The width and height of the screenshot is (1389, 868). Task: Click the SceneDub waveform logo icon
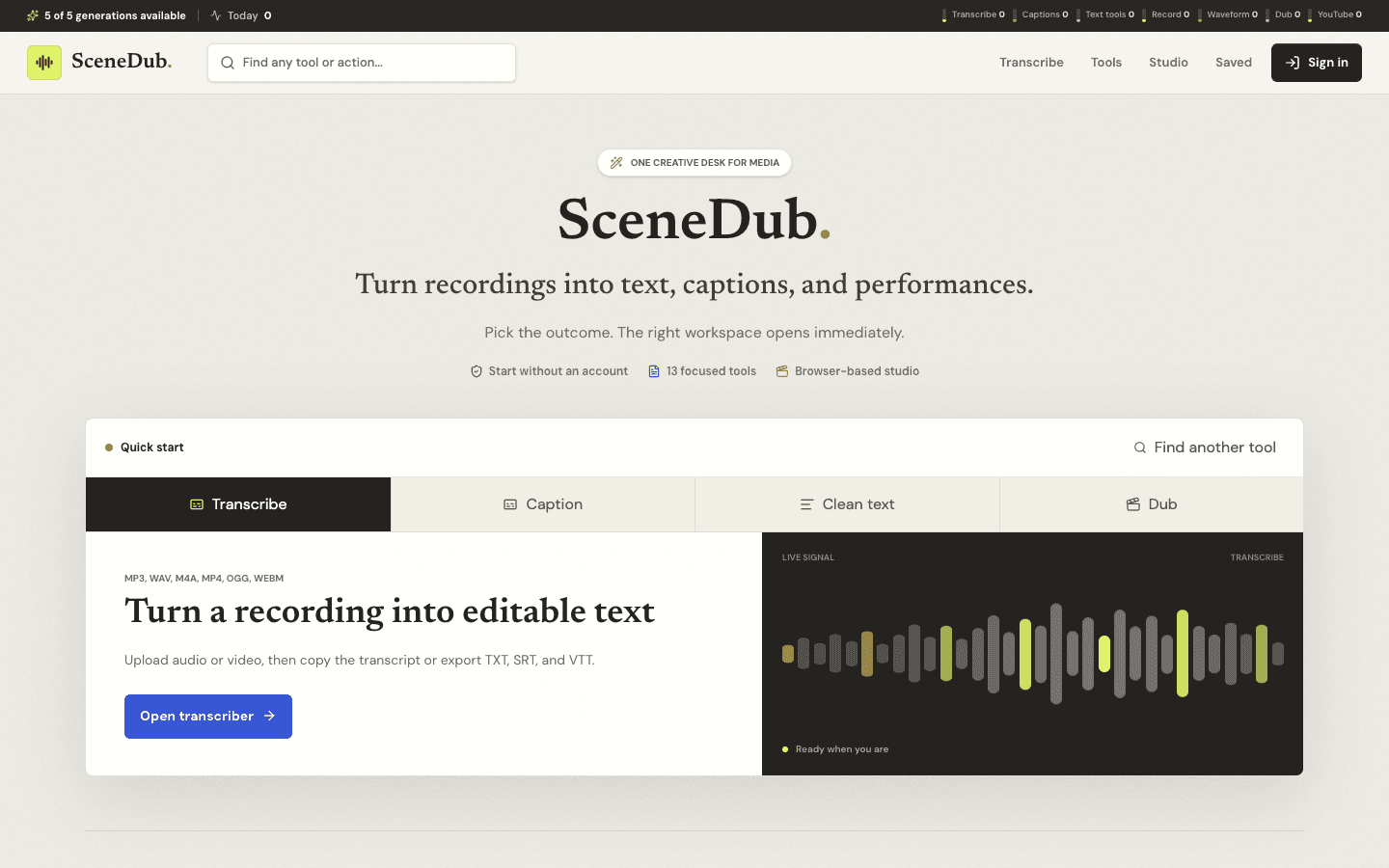pos(44,63)
